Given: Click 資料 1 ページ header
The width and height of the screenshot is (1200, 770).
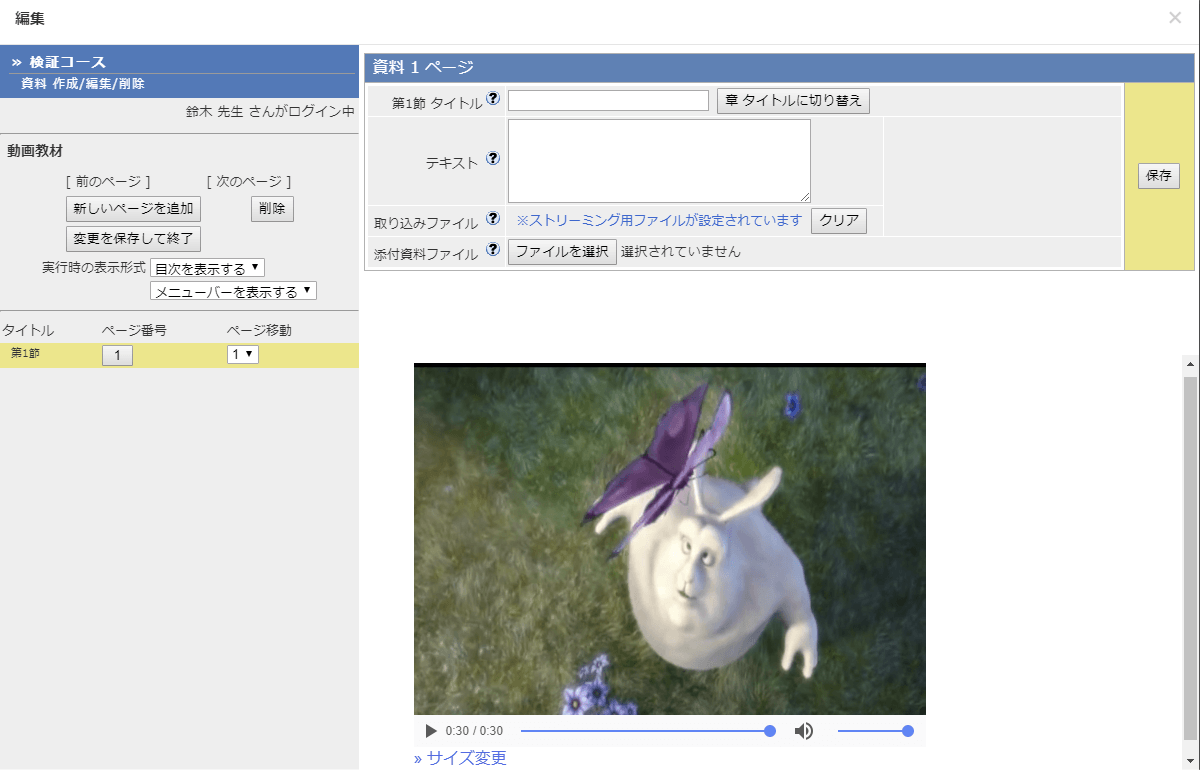Looking at the screenshot, I should pos(423,67).
